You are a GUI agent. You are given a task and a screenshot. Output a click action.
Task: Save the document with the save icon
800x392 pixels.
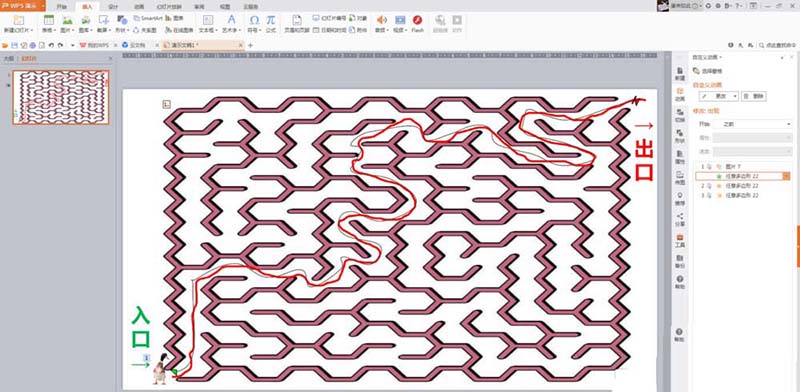(14, 45)
